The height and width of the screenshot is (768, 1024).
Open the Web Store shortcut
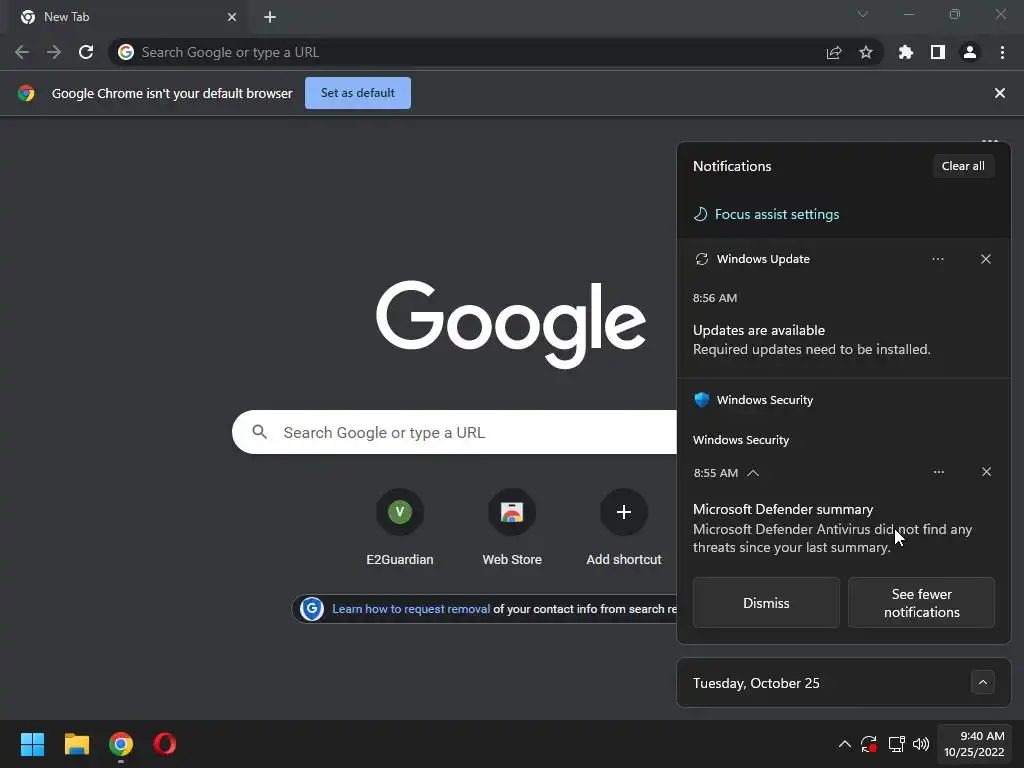tap(512, 526)
